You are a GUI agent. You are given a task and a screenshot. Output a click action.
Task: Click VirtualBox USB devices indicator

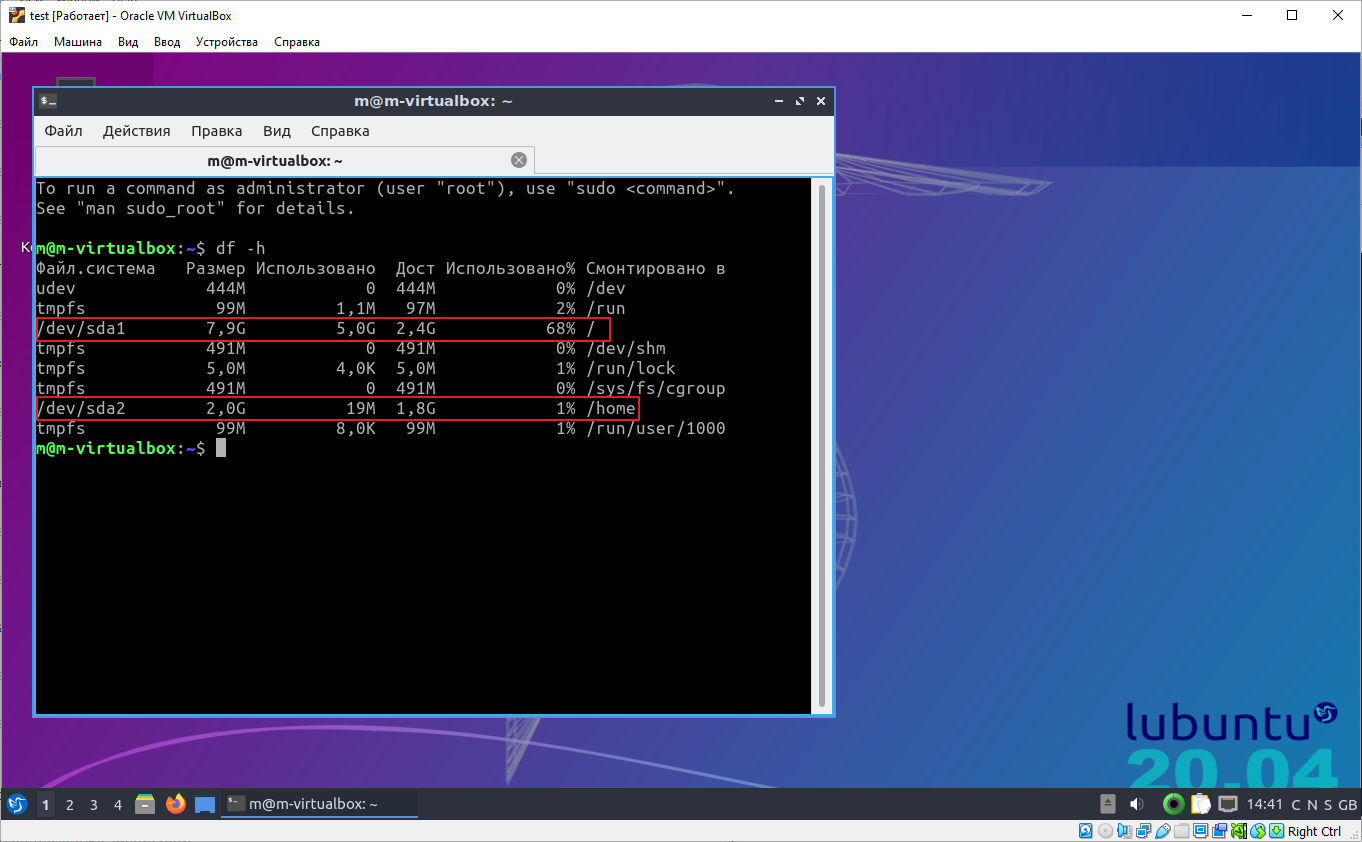coord(1162,831)
